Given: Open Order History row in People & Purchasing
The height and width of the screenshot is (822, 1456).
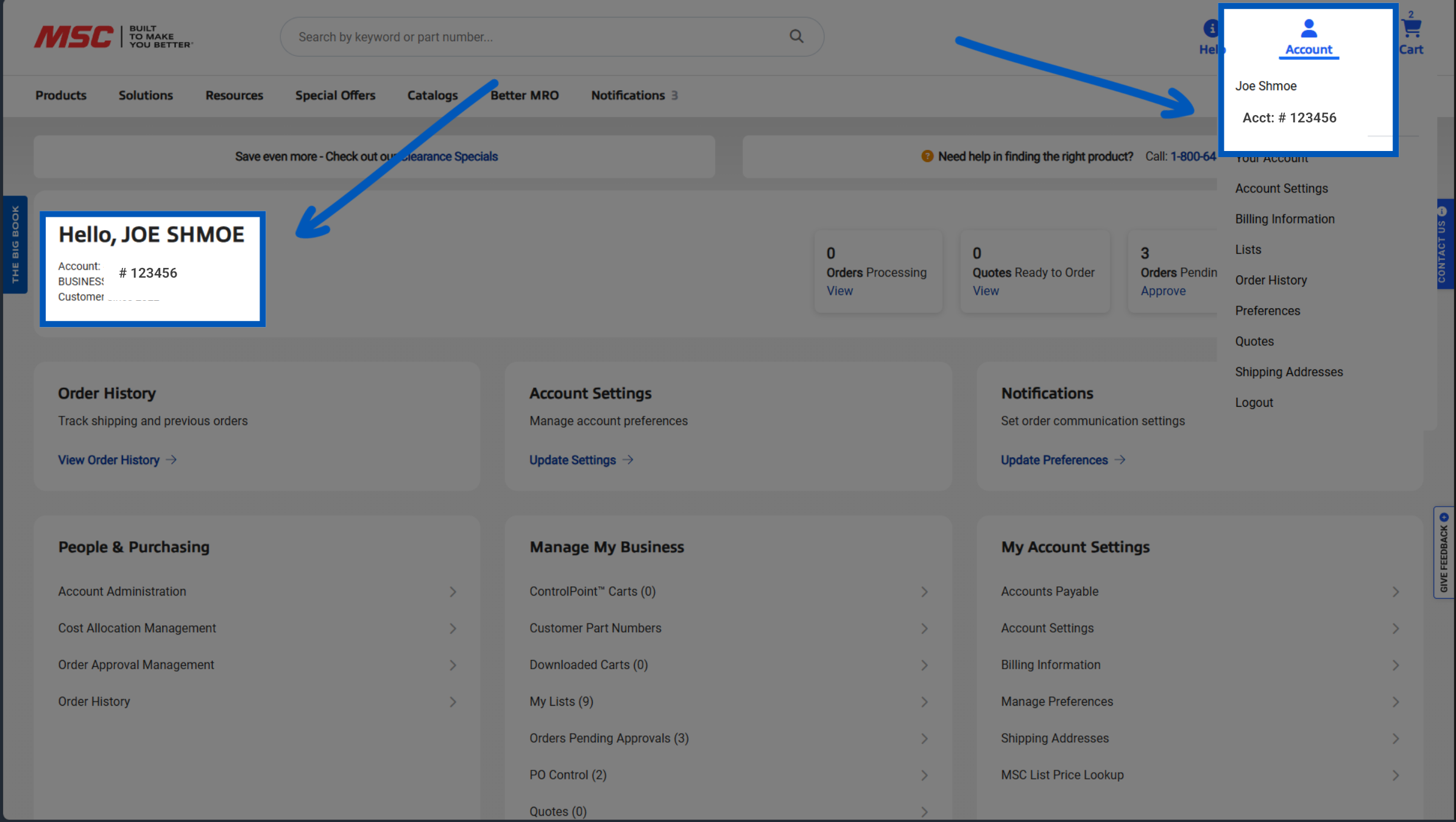Looking at the screenshot, I should (x=257, y=702).
